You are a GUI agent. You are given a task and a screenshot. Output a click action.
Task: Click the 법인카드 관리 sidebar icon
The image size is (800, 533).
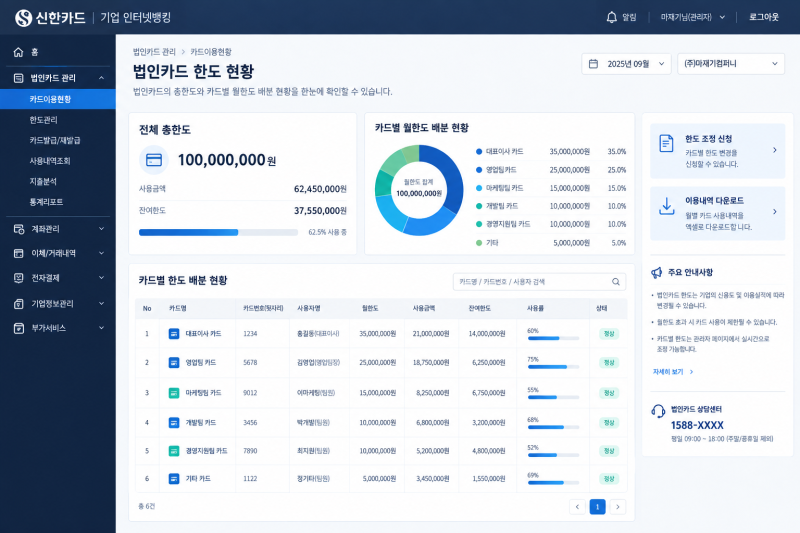[x=18, y=78]
